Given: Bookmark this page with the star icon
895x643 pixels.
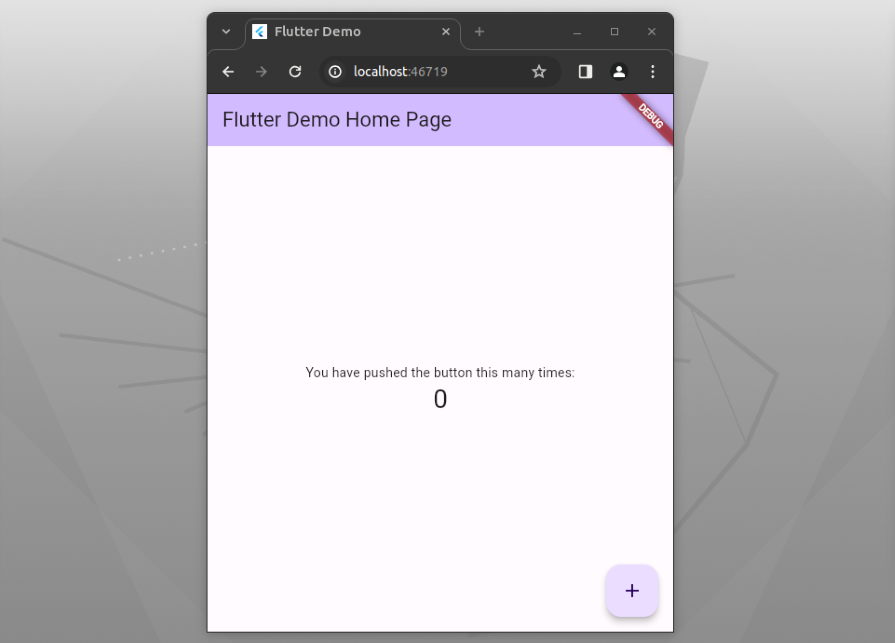Looking at the screenshot, I should [x=539, y=72].
